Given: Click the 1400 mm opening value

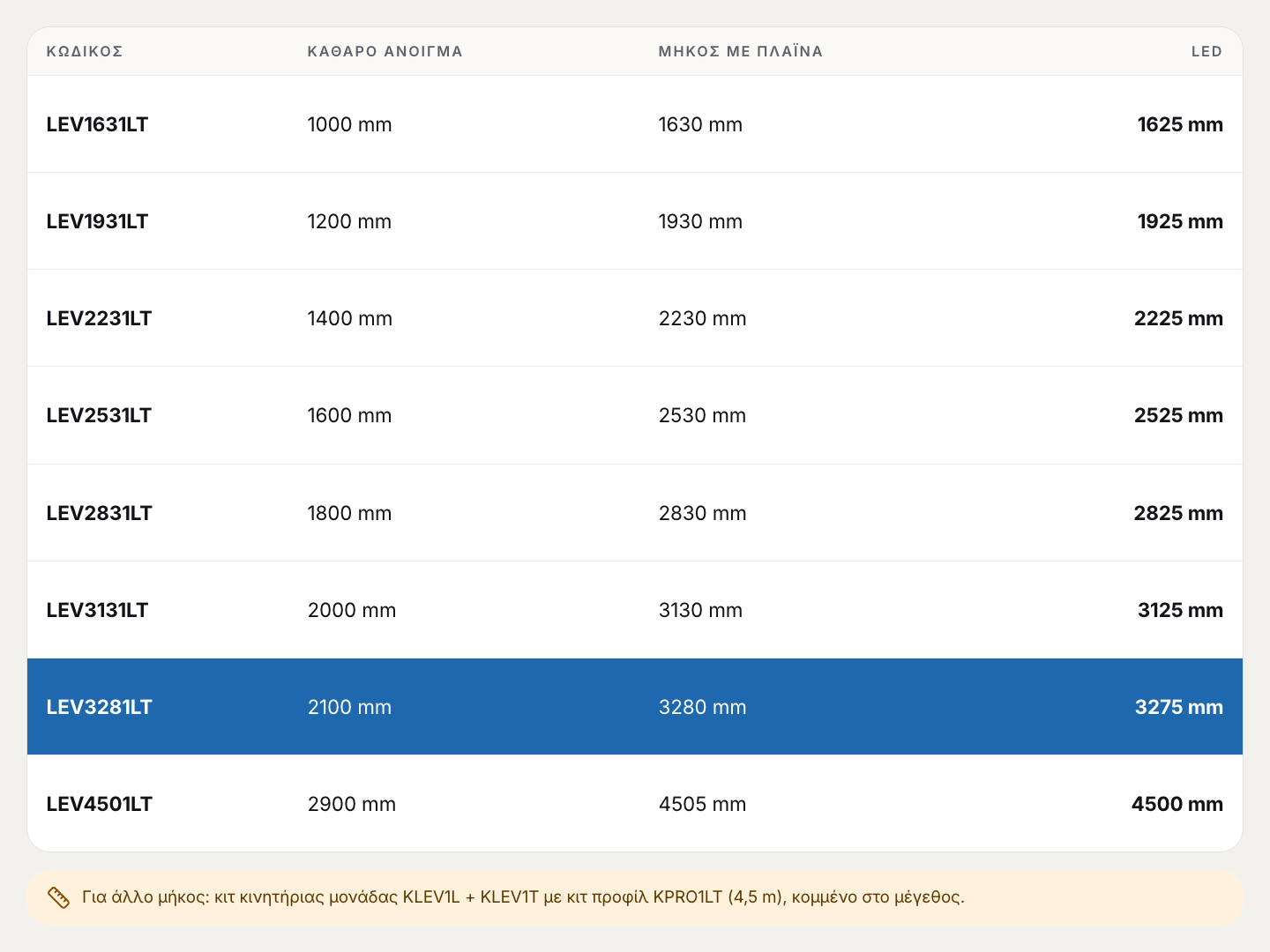Looking at the screenshot, I should (350, 318).
